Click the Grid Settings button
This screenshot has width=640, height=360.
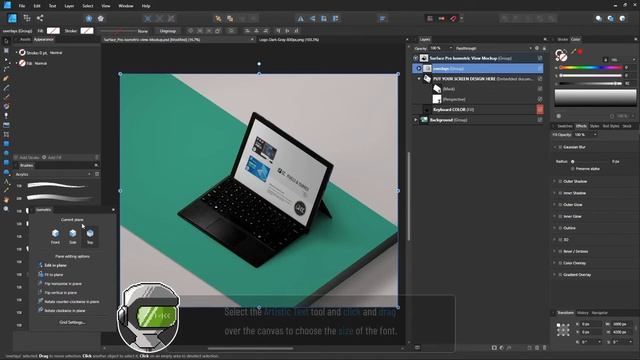72,322
